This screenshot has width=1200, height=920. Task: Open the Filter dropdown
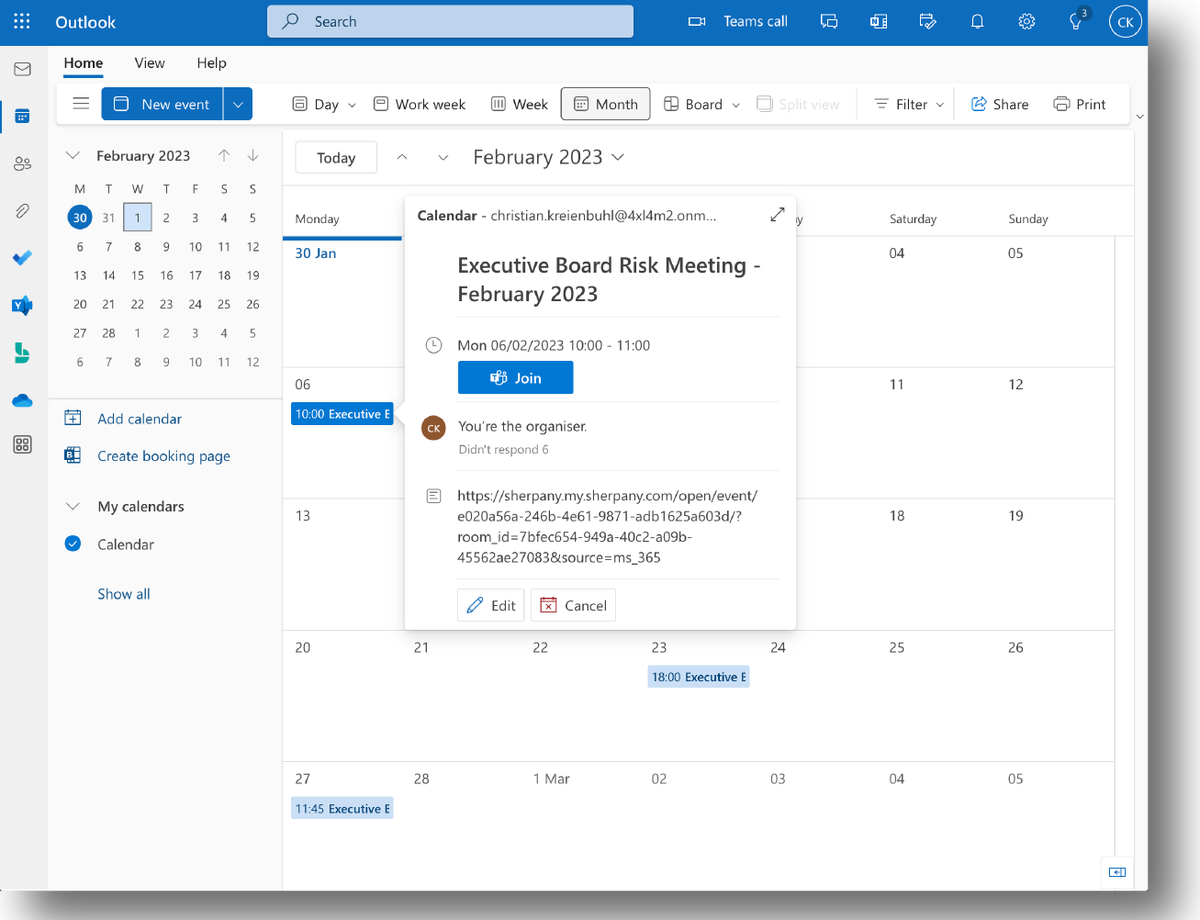pyautogui.click(x=905, y=103)
